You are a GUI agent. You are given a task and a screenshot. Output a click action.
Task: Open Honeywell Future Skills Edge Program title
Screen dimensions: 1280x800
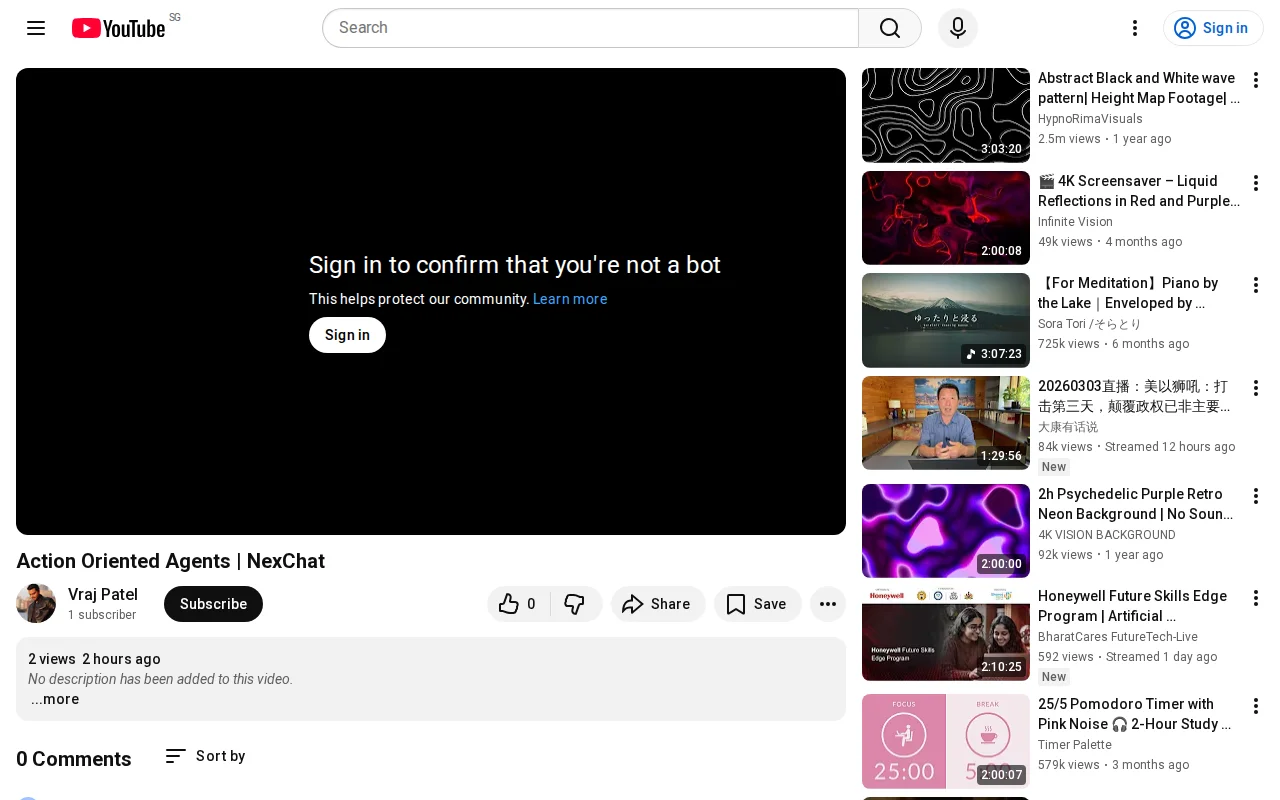coord(1133,606)
